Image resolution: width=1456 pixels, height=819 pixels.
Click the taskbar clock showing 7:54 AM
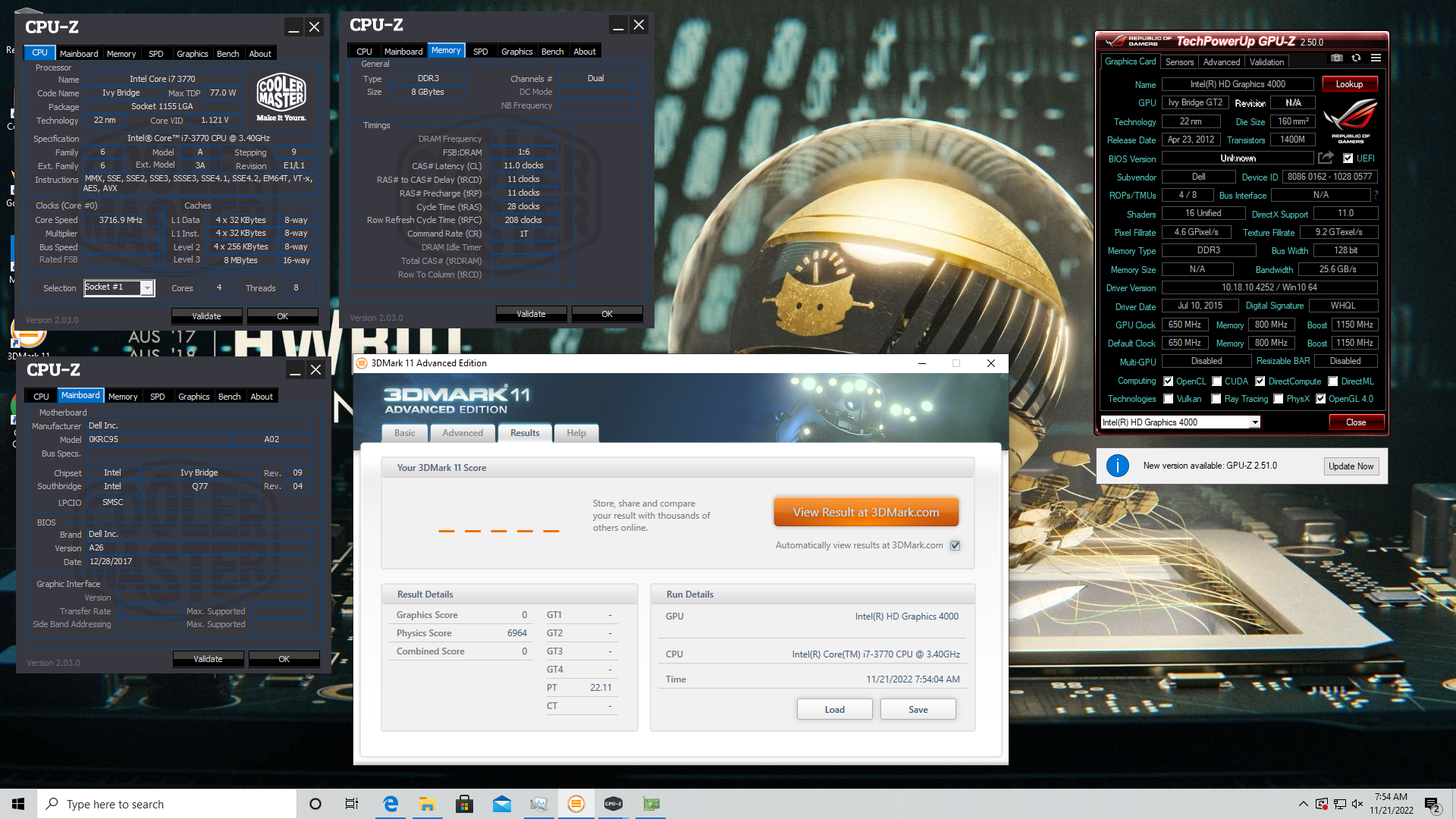(x=1391, y=804)
